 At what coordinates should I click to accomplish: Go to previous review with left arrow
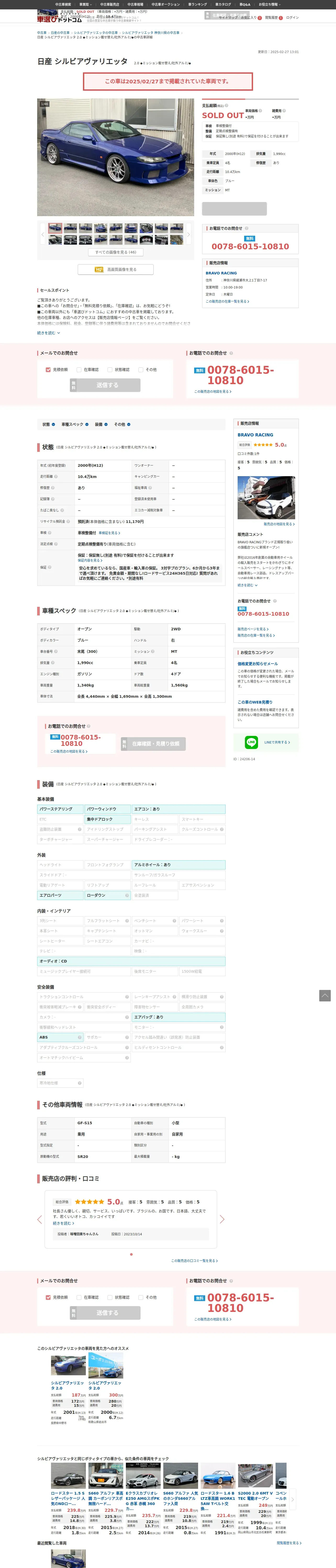(40, 1219)
